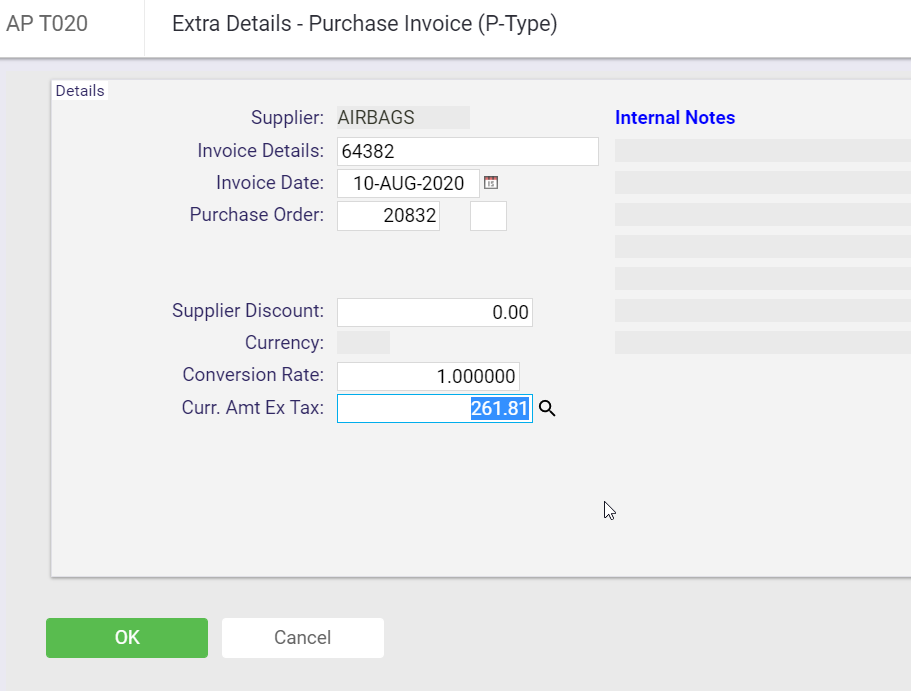Open the Invoice Date calendar picker
911x691 pixels.
click(x=491, y=183)
